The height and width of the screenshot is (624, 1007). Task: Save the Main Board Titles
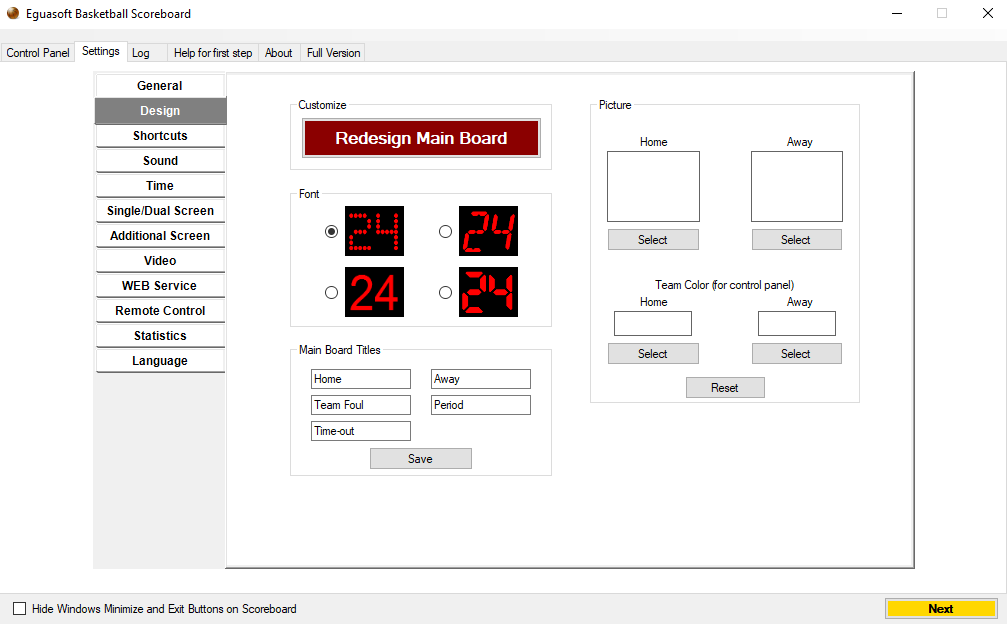(421, 458)
